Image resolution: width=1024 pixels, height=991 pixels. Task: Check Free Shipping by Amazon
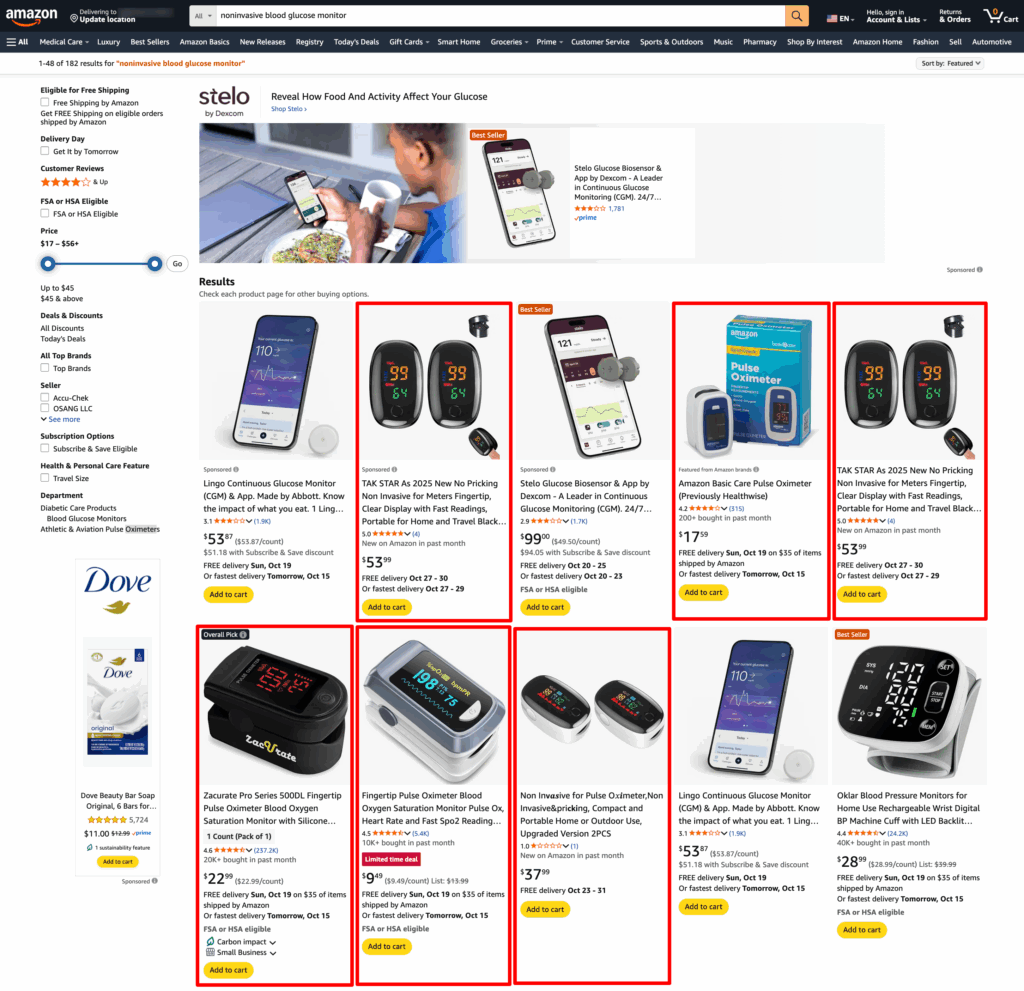tap(44, 103)
